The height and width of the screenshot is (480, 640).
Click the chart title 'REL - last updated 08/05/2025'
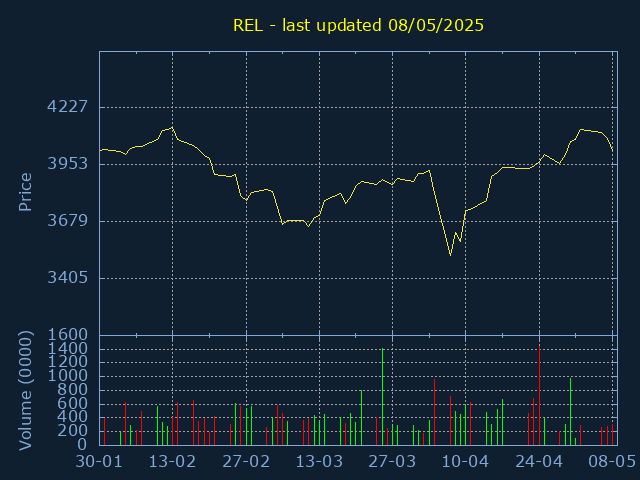pyautogui.click(x=358, y=26)
